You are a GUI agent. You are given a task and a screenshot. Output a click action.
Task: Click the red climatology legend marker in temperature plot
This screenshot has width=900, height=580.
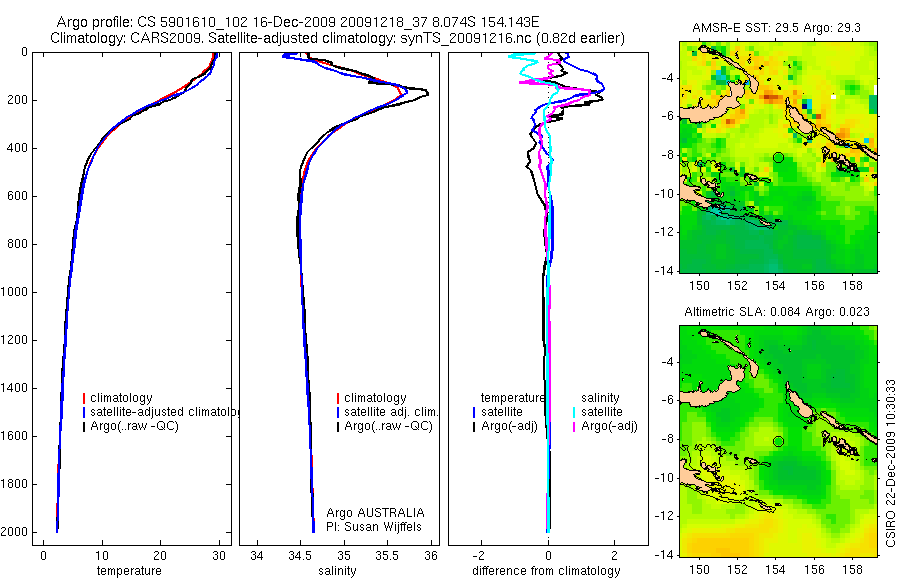84,398
